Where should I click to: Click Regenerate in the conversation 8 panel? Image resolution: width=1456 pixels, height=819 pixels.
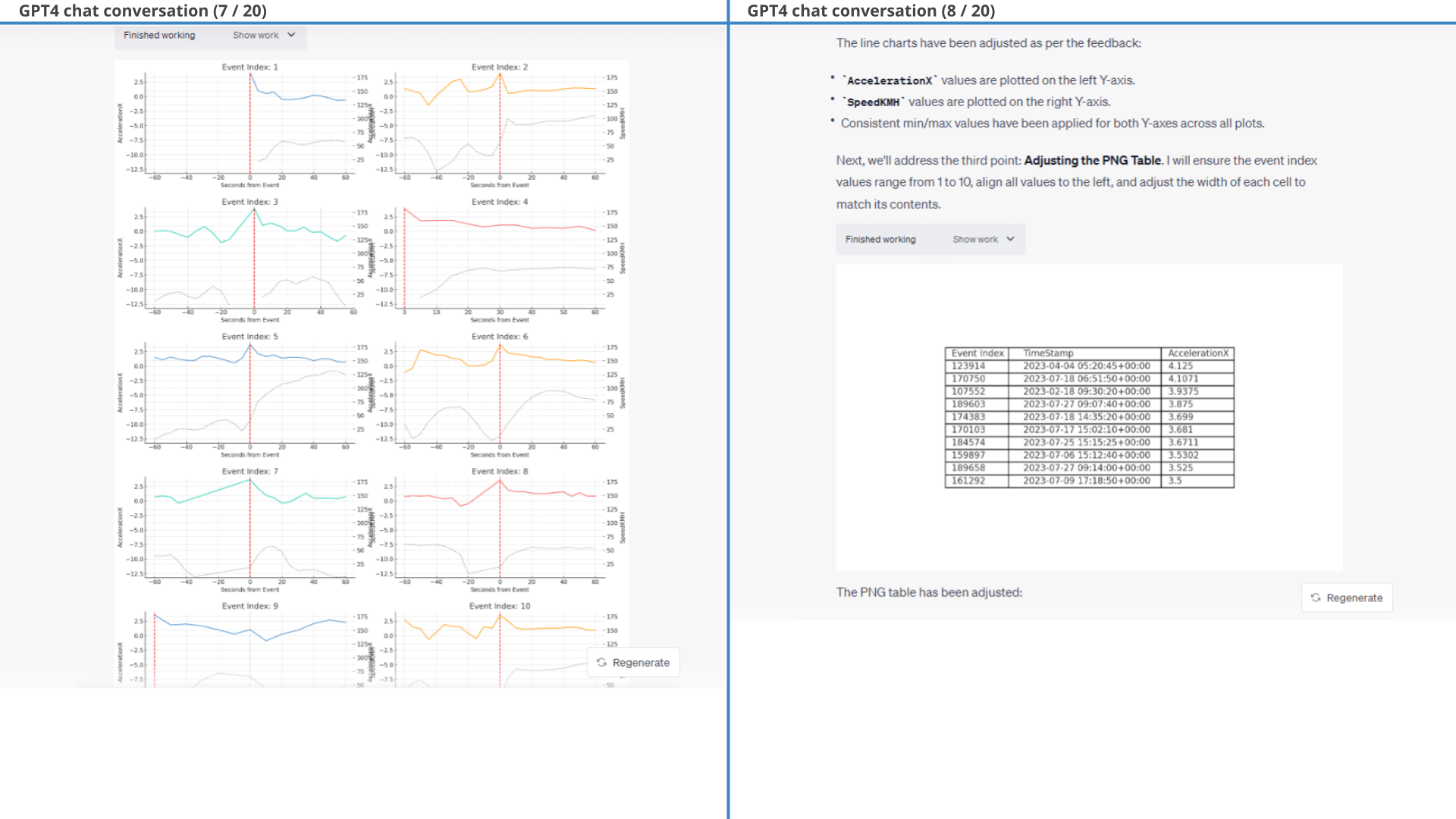click(1347, 598)
